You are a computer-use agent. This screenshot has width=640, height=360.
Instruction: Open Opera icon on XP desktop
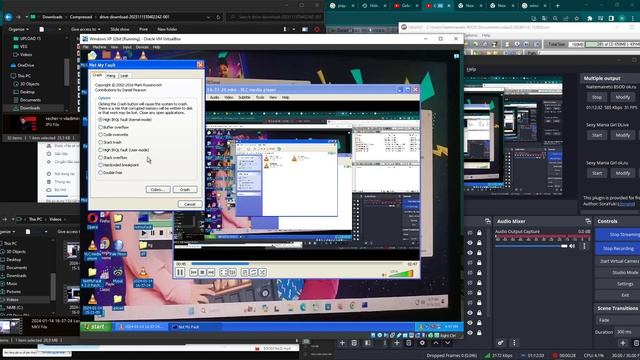coord(93,219)
